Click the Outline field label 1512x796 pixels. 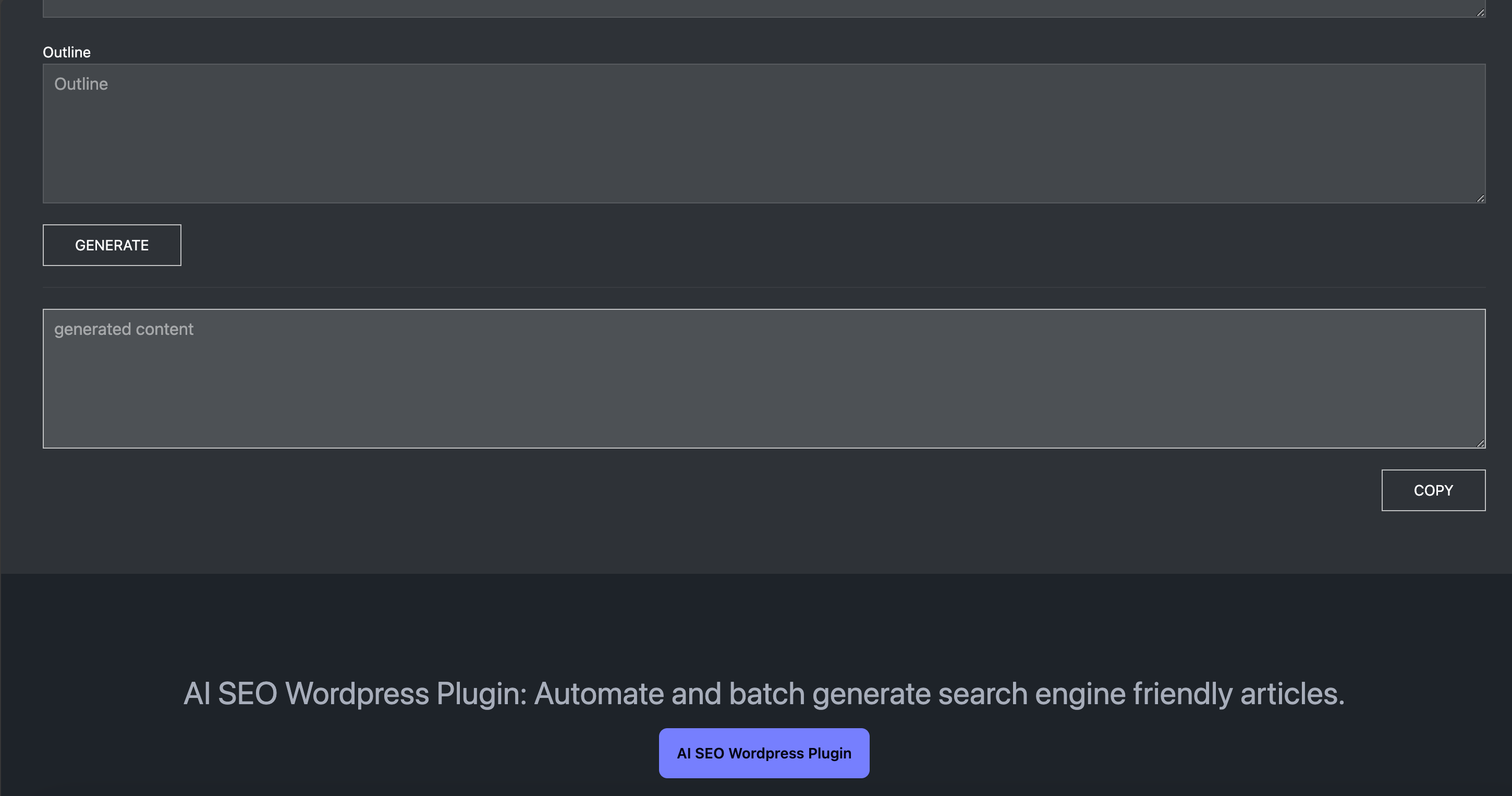click(66, 52)
